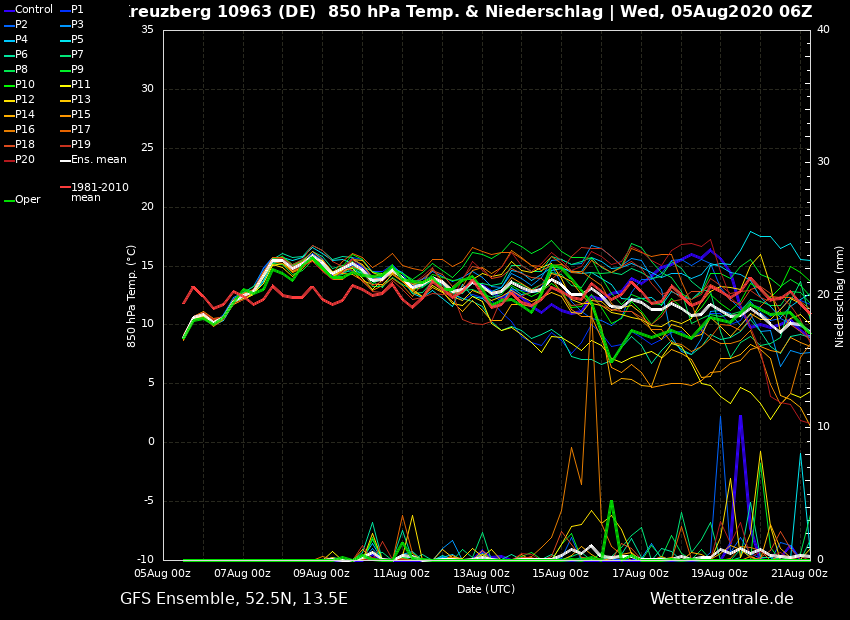Click the x-axis label 19Aug 00z
This screenshot has height=620, width=850.
click(x=719, y=573)
